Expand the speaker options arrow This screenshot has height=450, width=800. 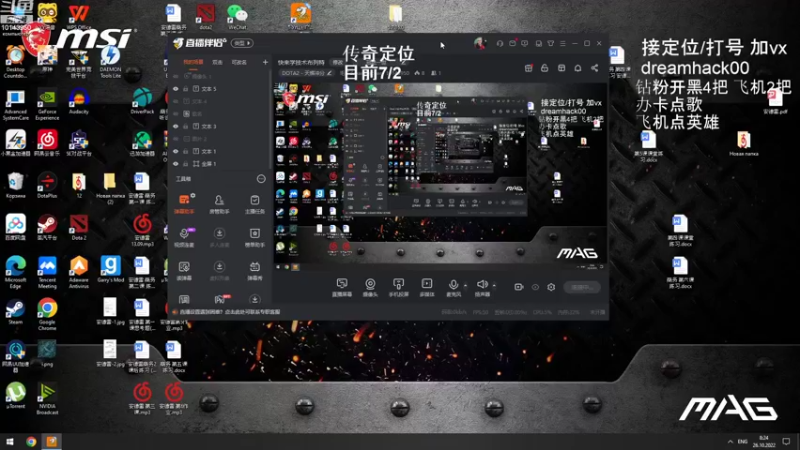[494, 286]
